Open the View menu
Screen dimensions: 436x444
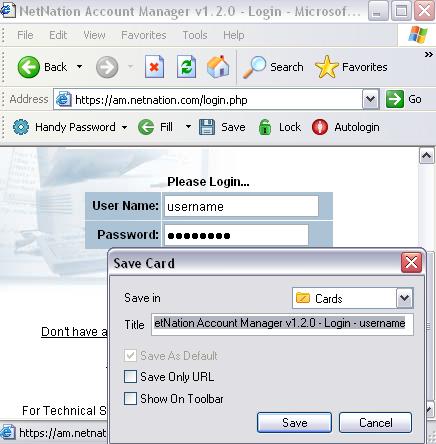[94, 35]
